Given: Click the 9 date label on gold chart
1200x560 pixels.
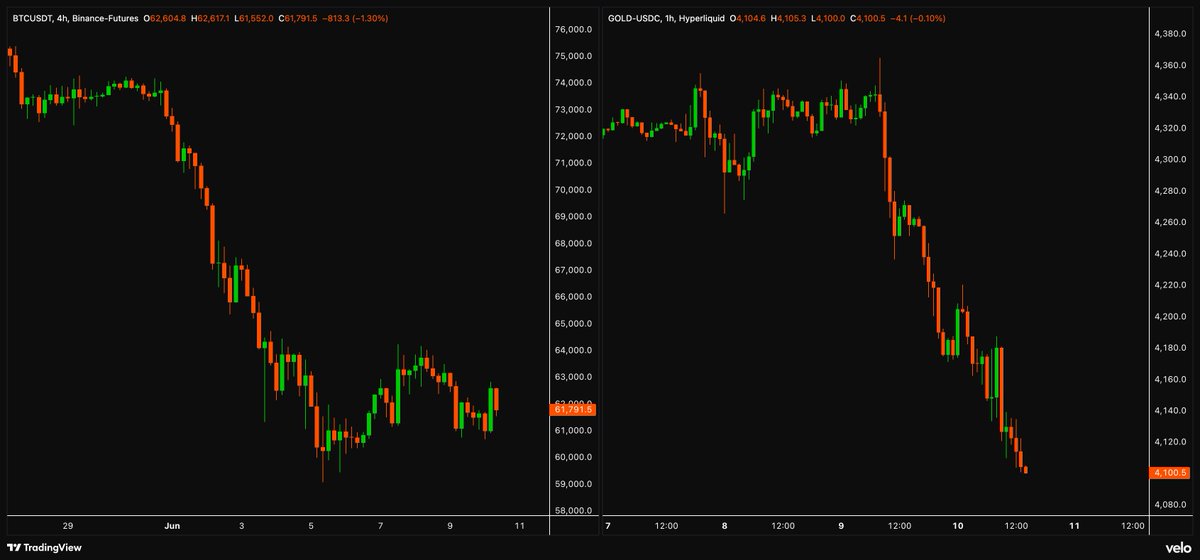Looking at the screenshot, I should coord(841,525).
